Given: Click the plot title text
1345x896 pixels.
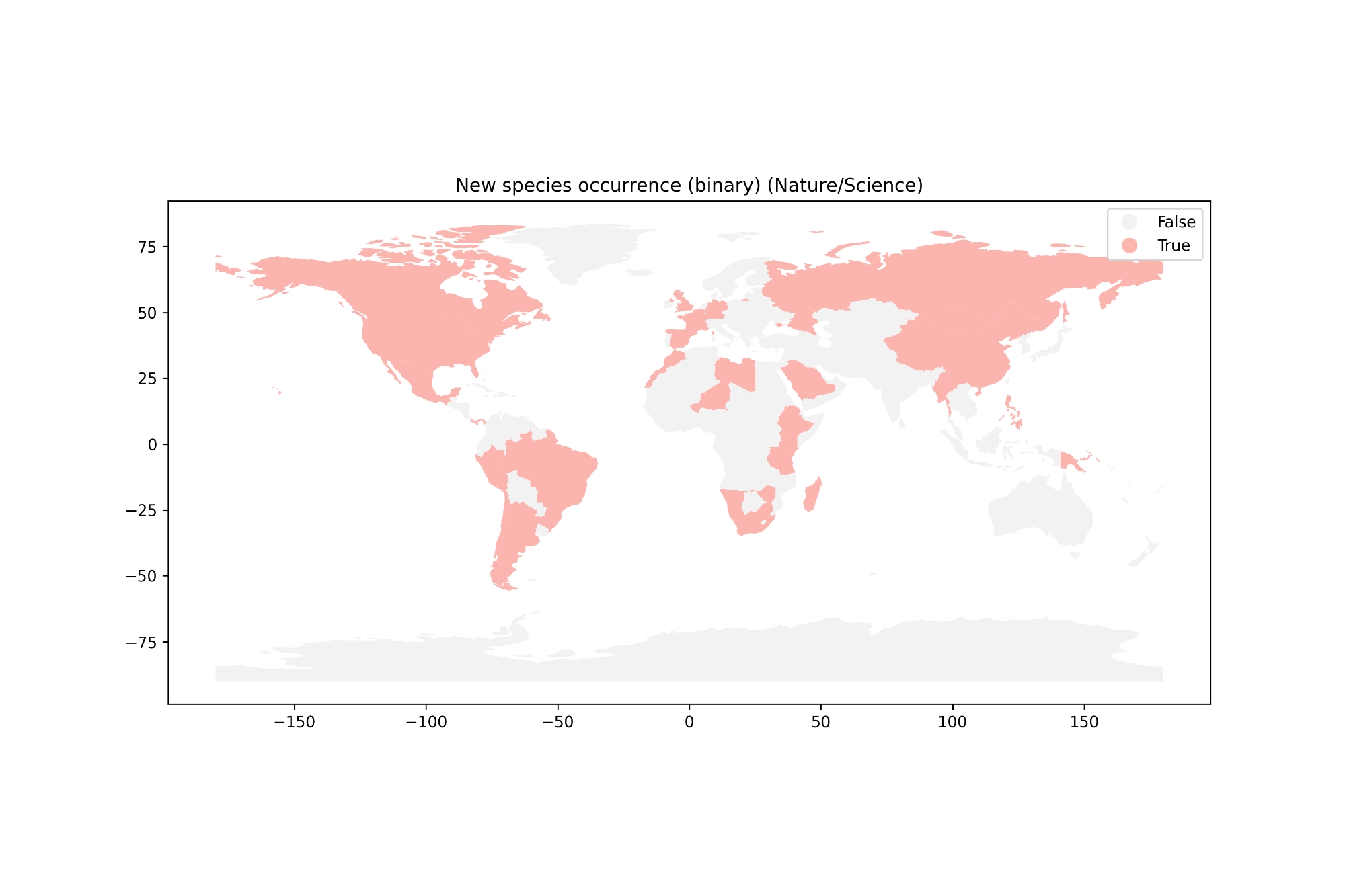Looking at the screenshot, I should [x=689, y=186].
